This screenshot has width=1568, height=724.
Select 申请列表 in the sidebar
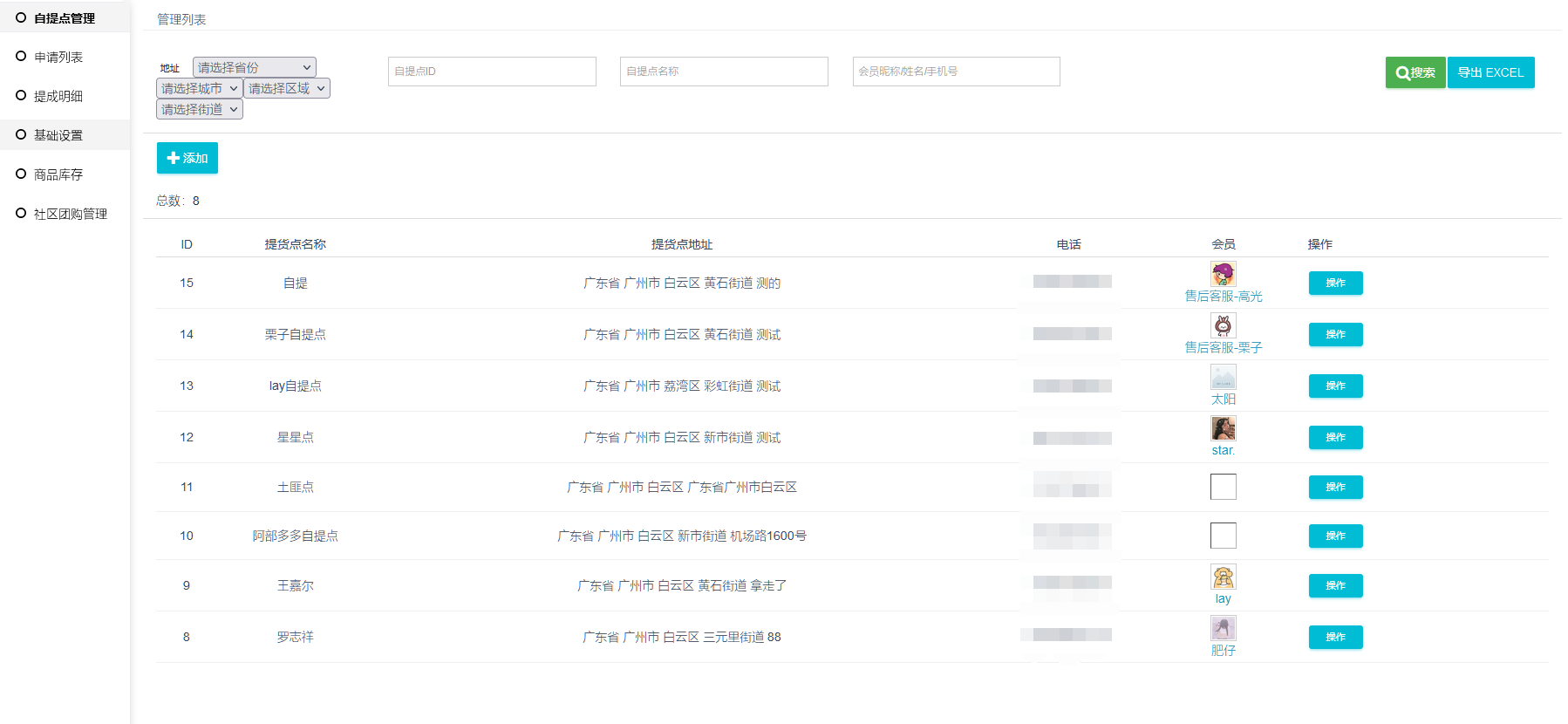point(58,57)
